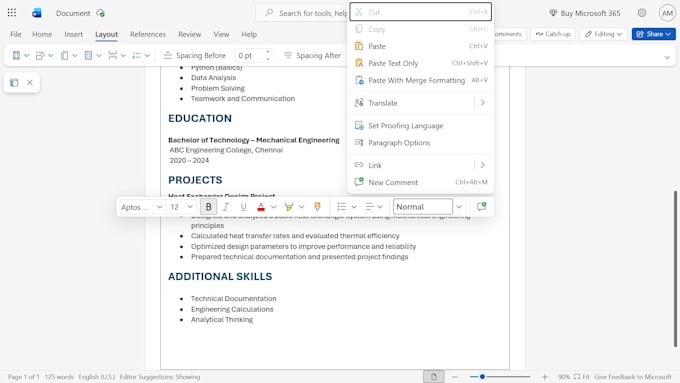Click the text highlight marker icon
The height and width of the screenshot is (383, 680).
(x=289, y=207)
